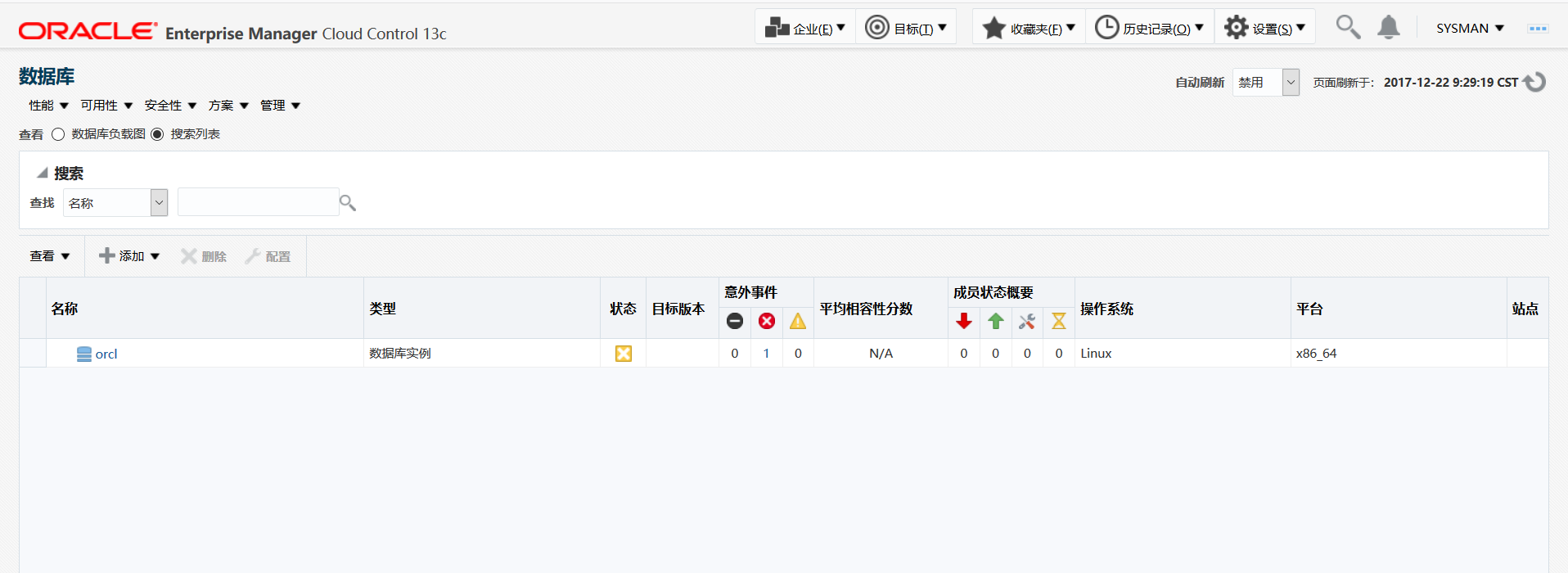Image resolution: width=1568 pixels, height=573 pixels.
Task: Open the 安全性 menu
Action: [170, 106]
